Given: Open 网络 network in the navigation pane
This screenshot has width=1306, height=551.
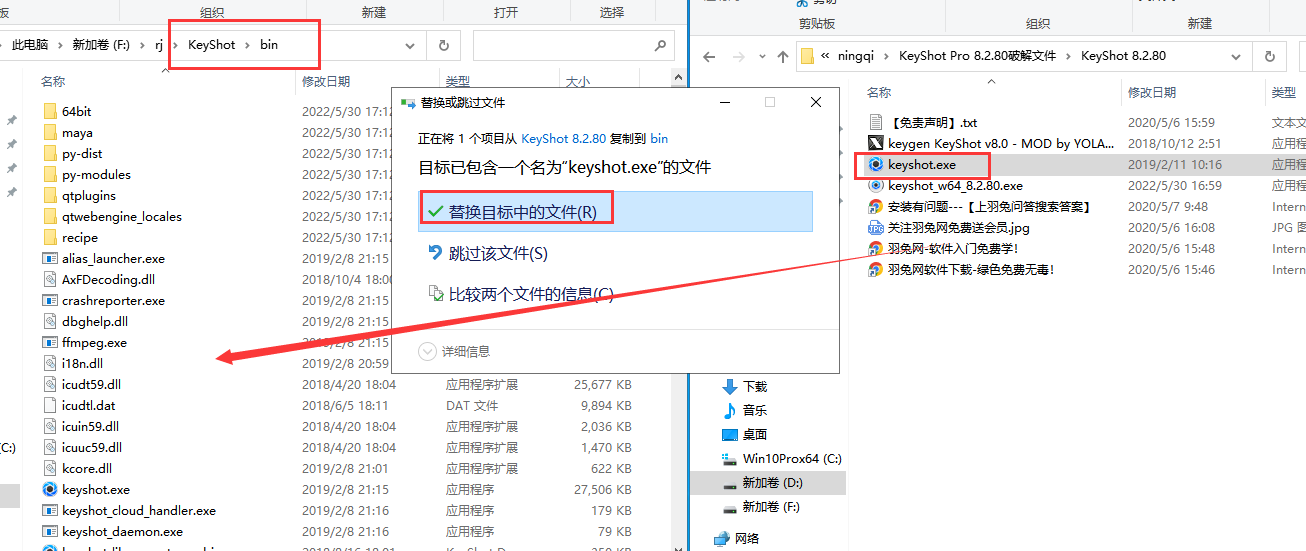Looking at the screenshot, I should tap(747, 538).
